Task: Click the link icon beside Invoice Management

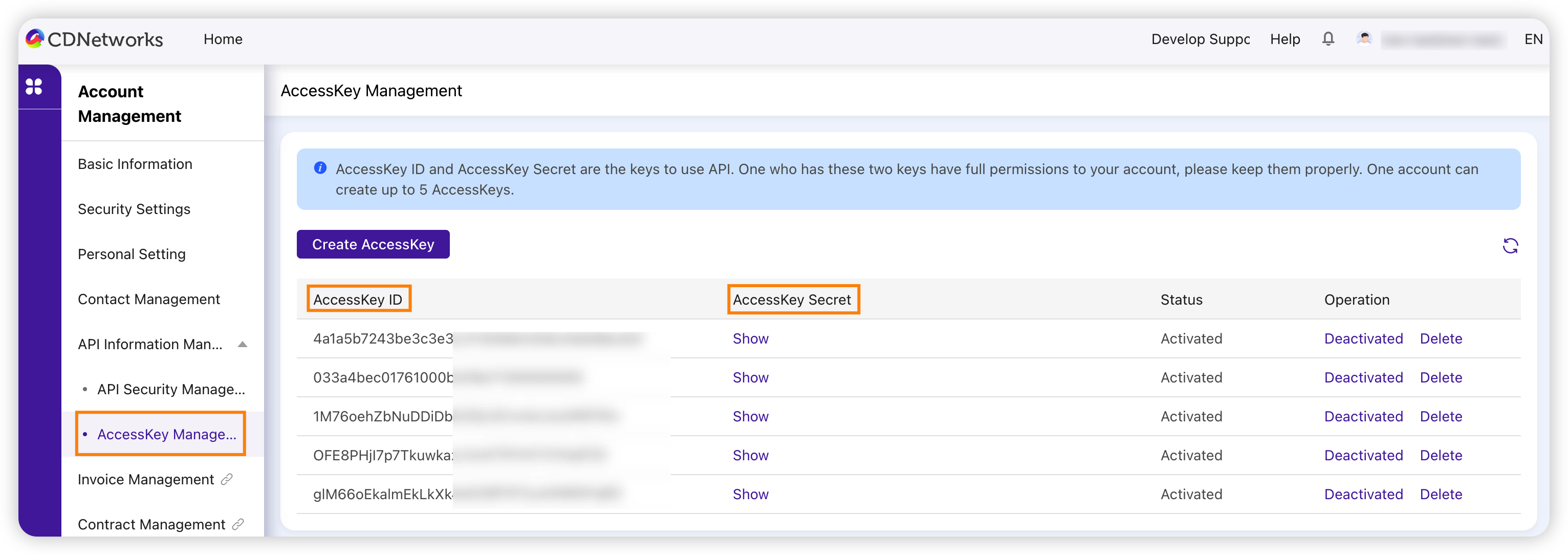Action: pyautogui.click(x=227, y=479)
